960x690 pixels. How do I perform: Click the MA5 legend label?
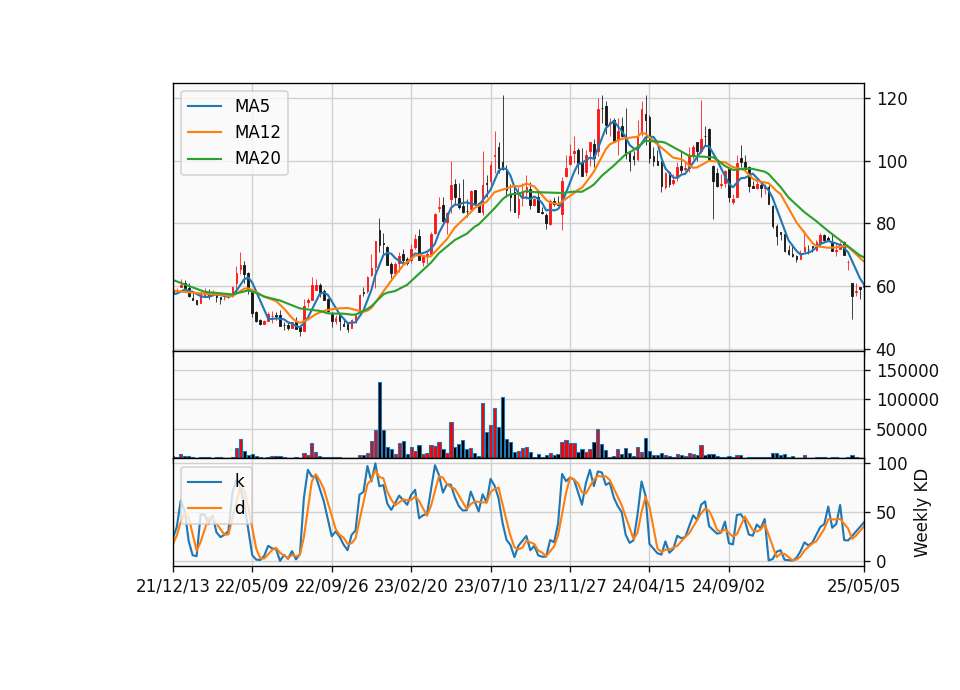(252, 106)
